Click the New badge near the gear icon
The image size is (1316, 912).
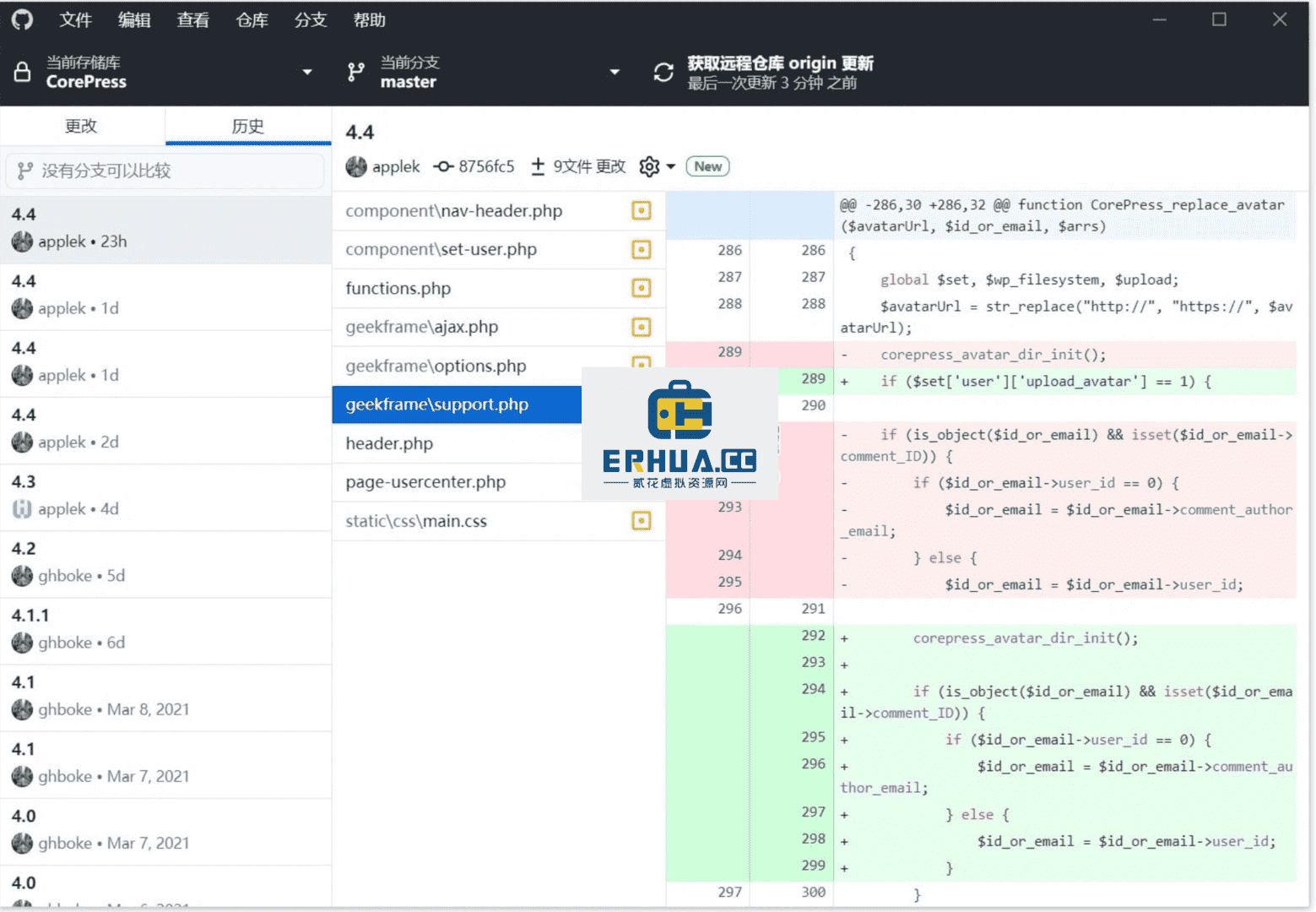[x=707, y=166]
